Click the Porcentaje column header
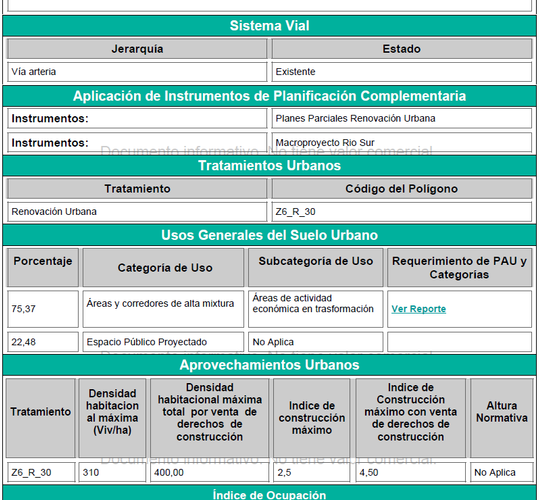 coord(43,268)
